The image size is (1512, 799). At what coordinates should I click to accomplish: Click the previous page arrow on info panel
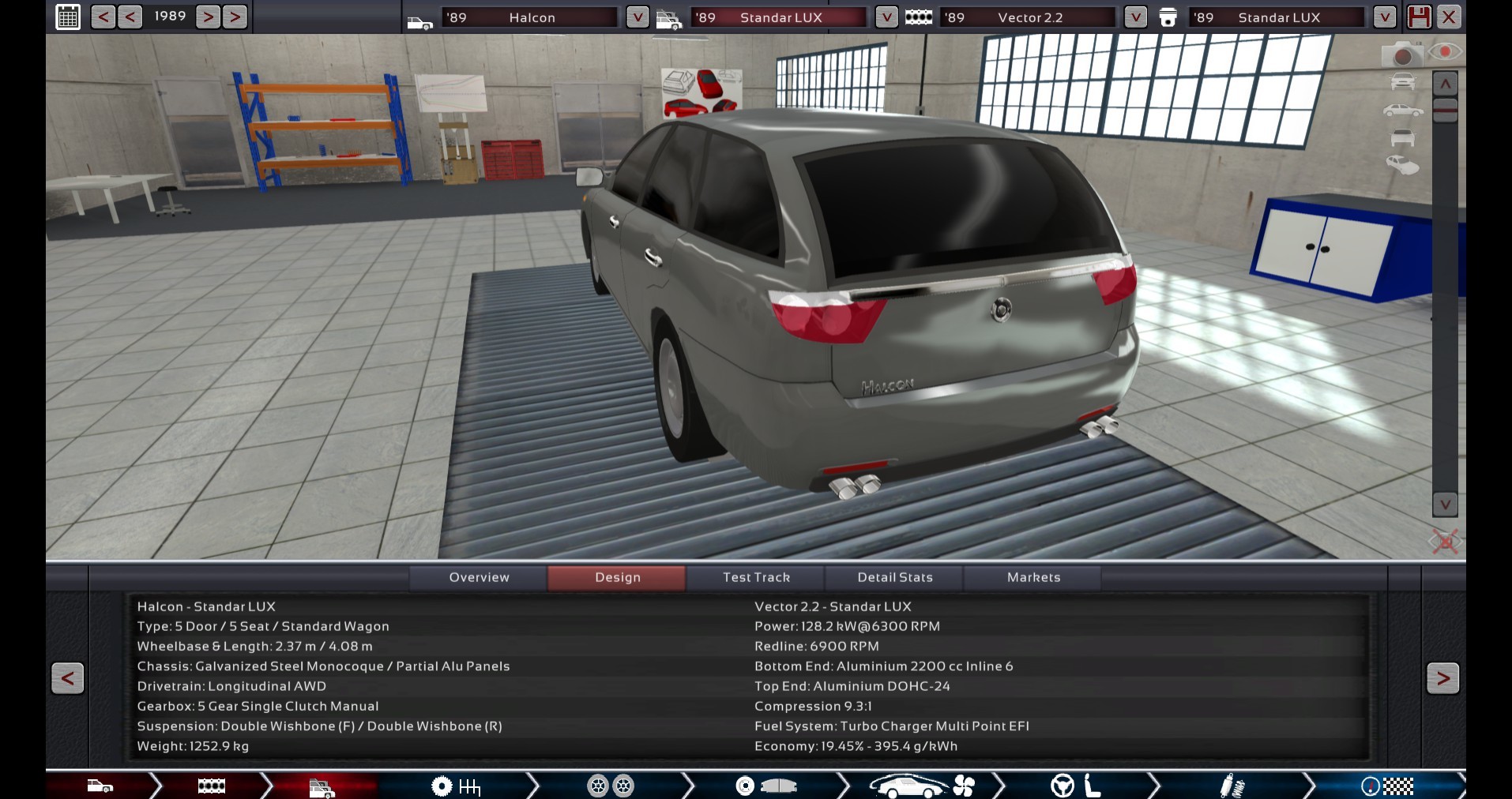click(67, 677)
